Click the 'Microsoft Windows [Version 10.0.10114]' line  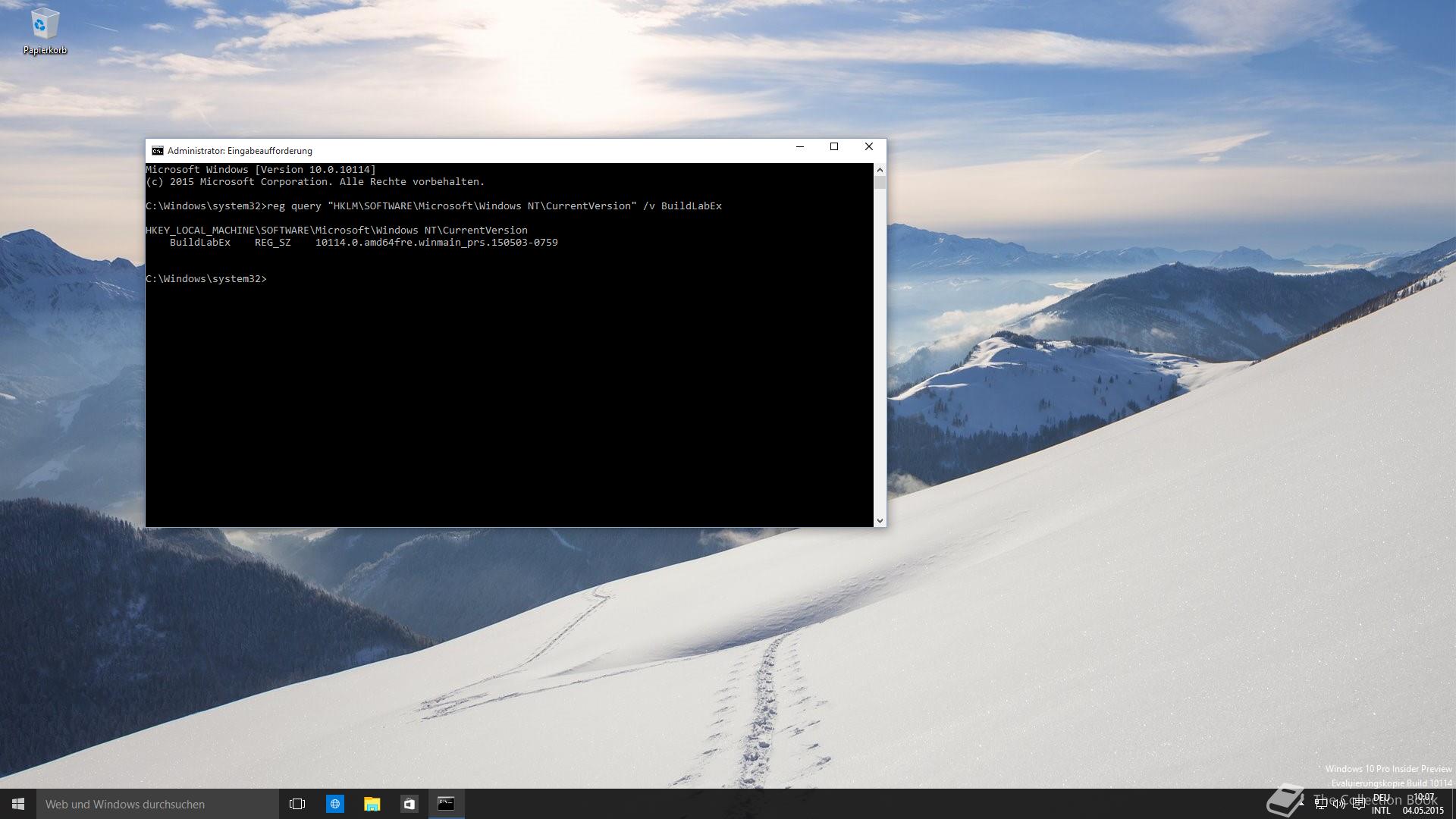point(261,170)
